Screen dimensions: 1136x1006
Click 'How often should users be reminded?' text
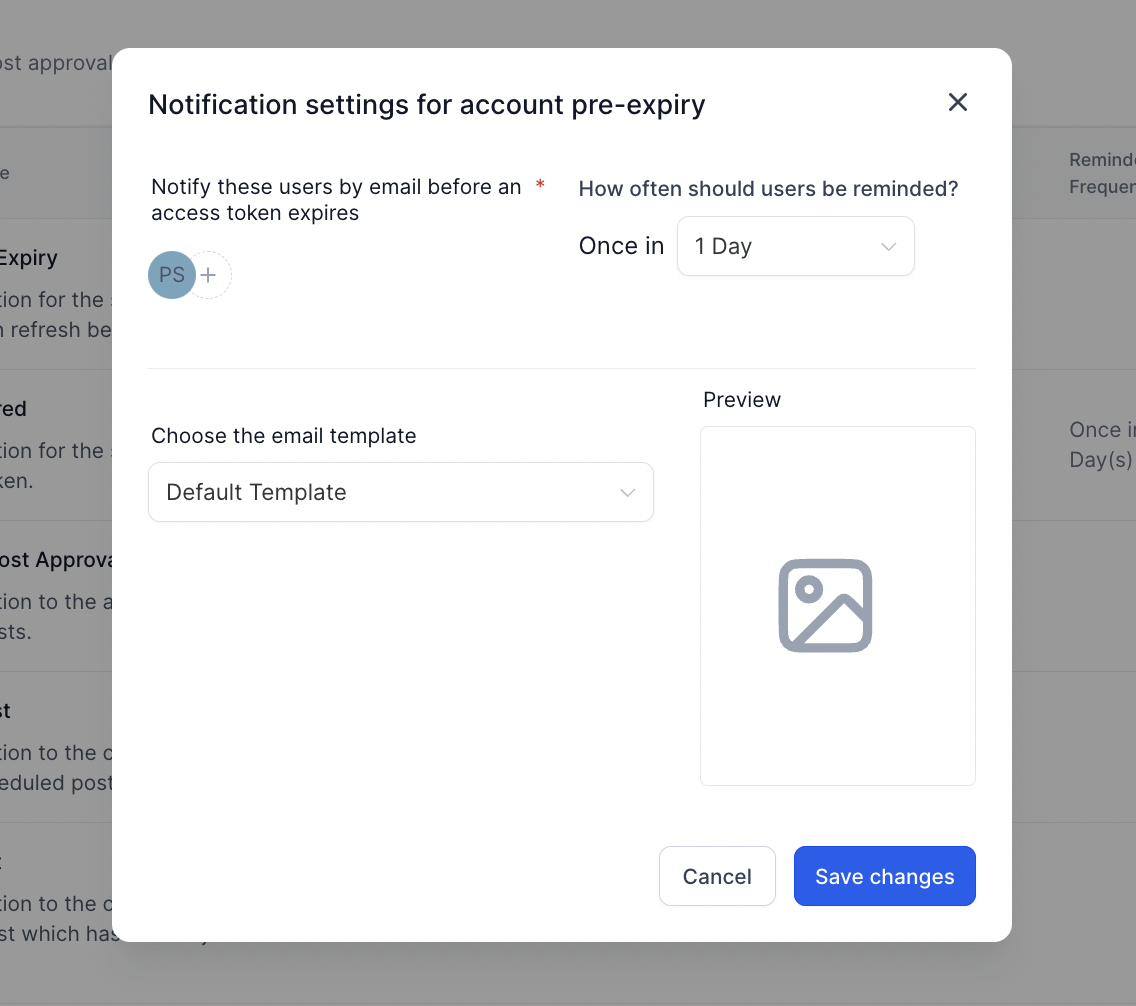768,188
